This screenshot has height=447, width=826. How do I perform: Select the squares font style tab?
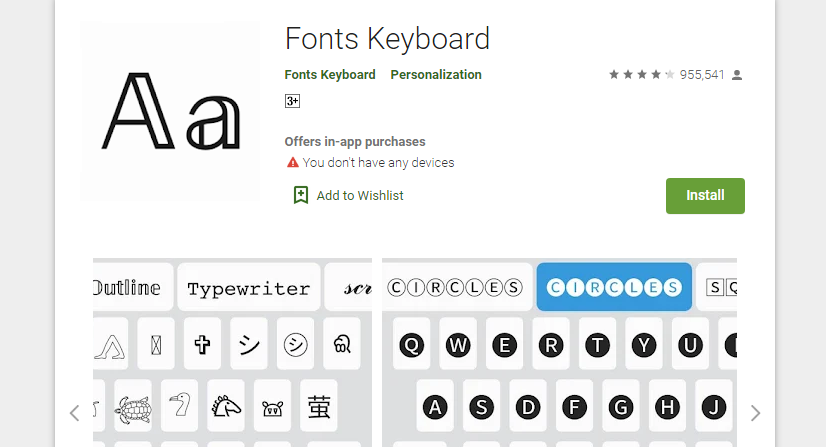click(716, 287)
